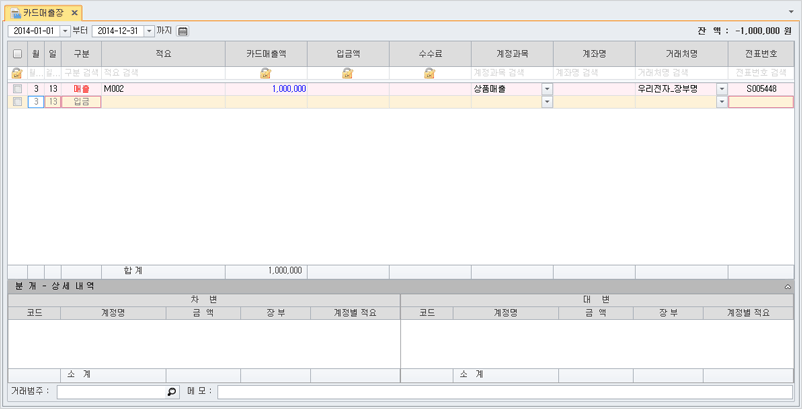
Task: Click the 거래처명 검색 filter field
Action: pos(682,74)
